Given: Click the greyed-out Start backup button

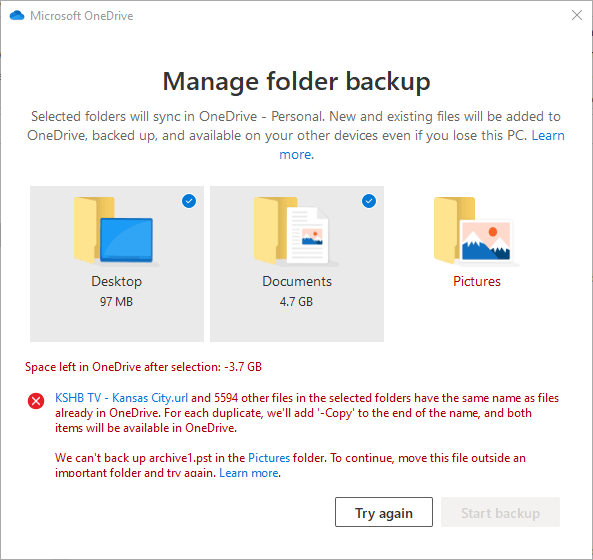Looking at the screenshot, I should [500, 512].
